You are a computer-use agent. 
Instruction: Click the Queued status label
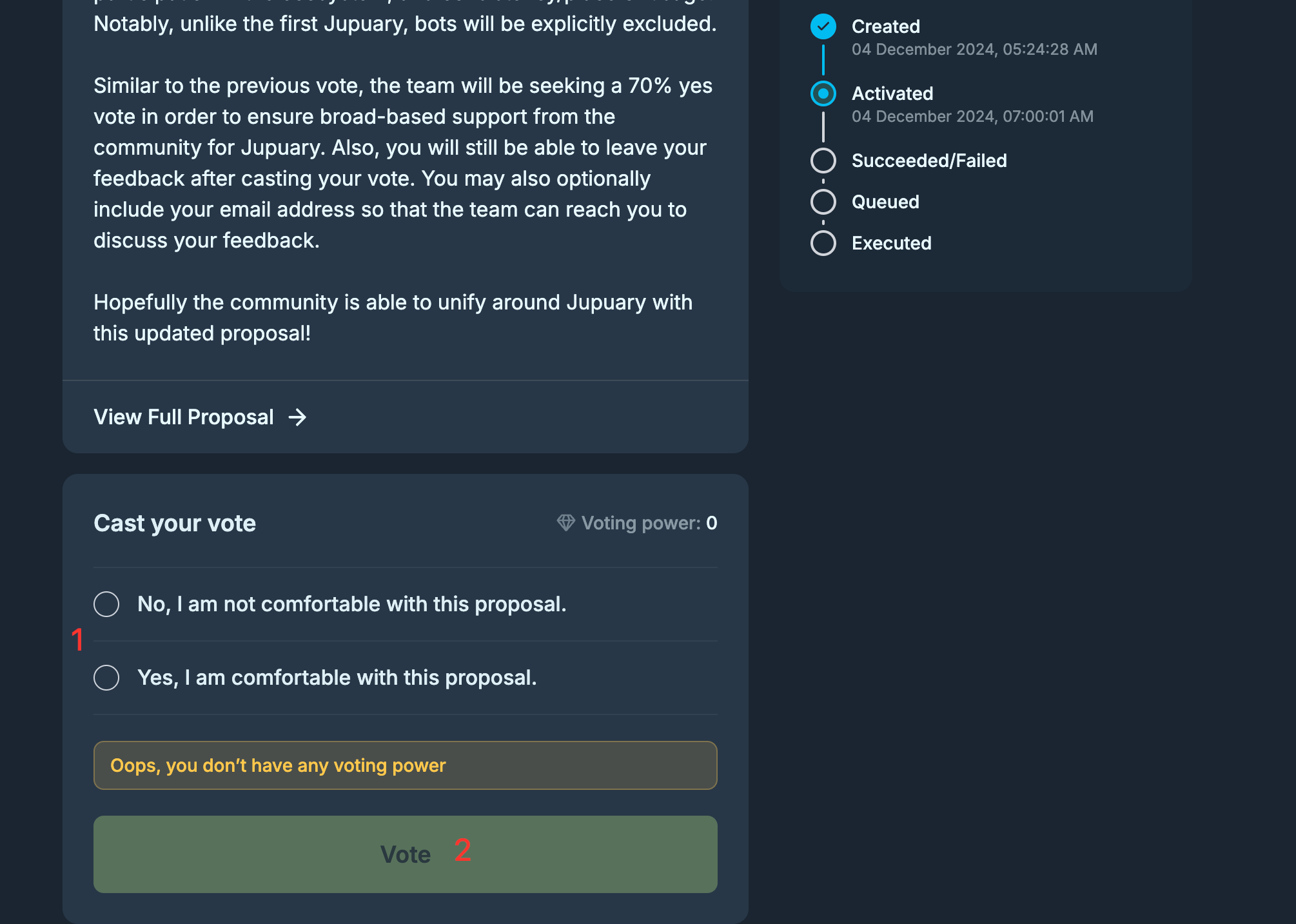[x=885, y=202]
